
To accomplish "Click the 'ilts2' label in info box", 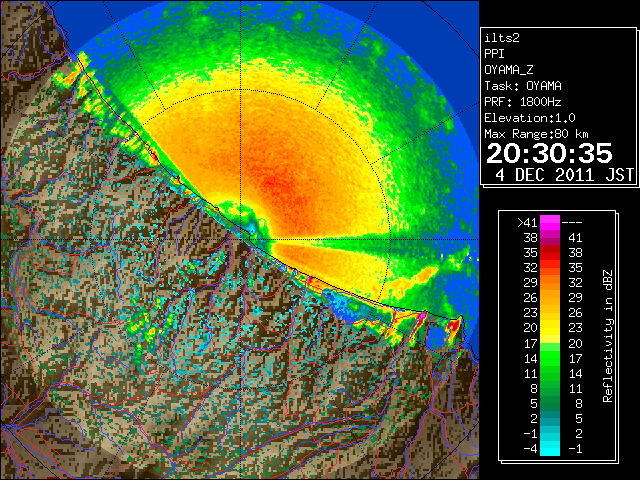I will tap(502, 38).
